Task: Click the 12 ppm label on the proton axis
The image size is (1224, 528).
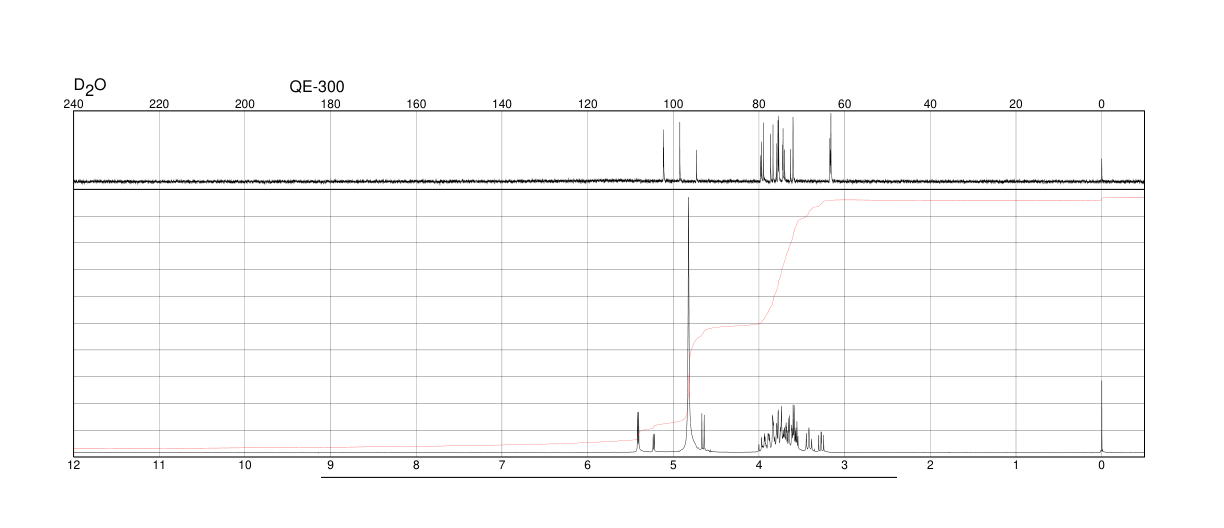Action: tap(73, 466)
